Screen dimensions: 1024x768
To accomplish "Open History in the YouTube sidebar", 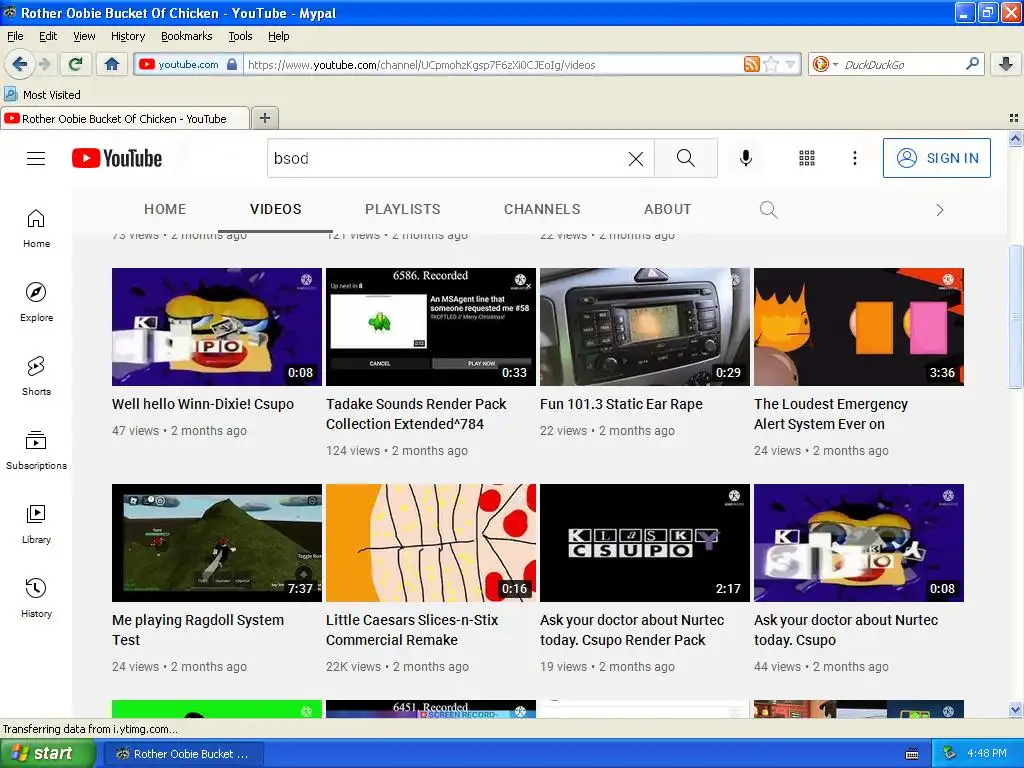I will click(x=36, y=598).
